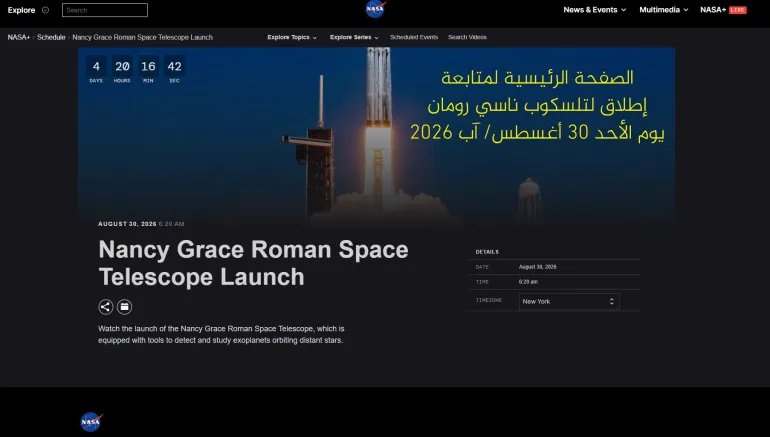The image size is (770, 437).
Task: Click the countdown SEC value
Action: click(174, 66)
